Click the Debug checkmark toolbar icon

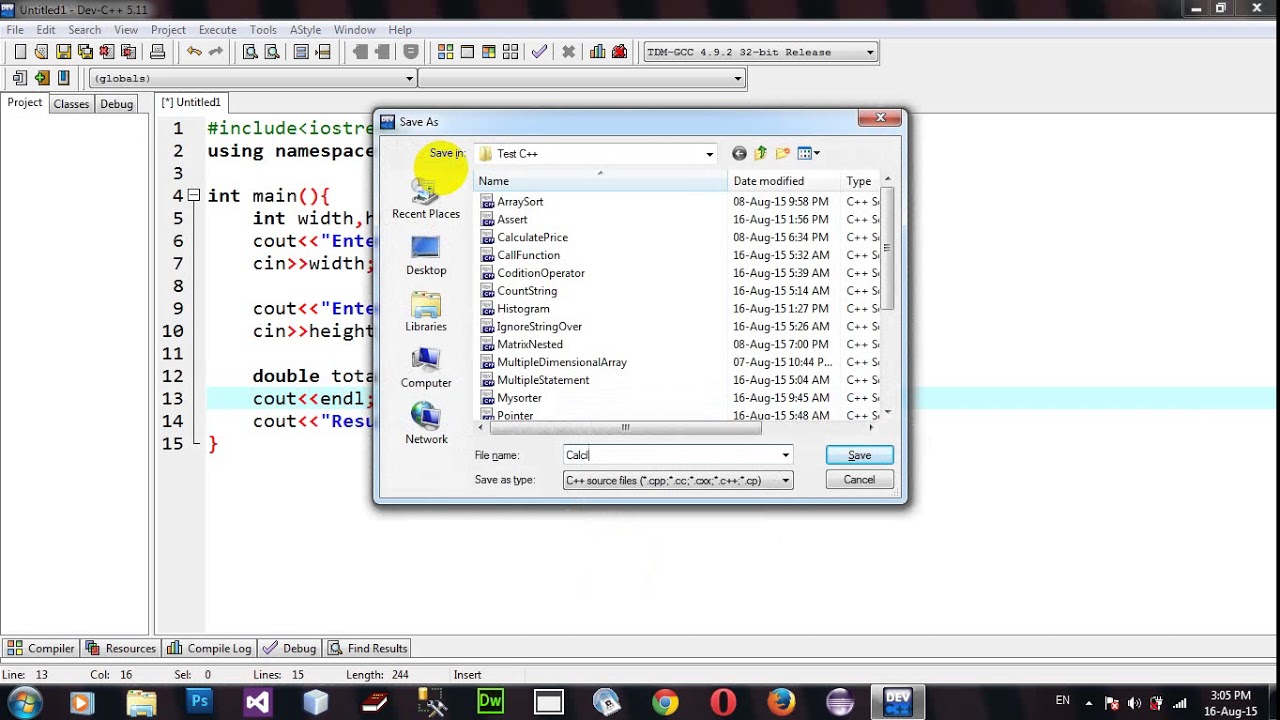point(540,52)
